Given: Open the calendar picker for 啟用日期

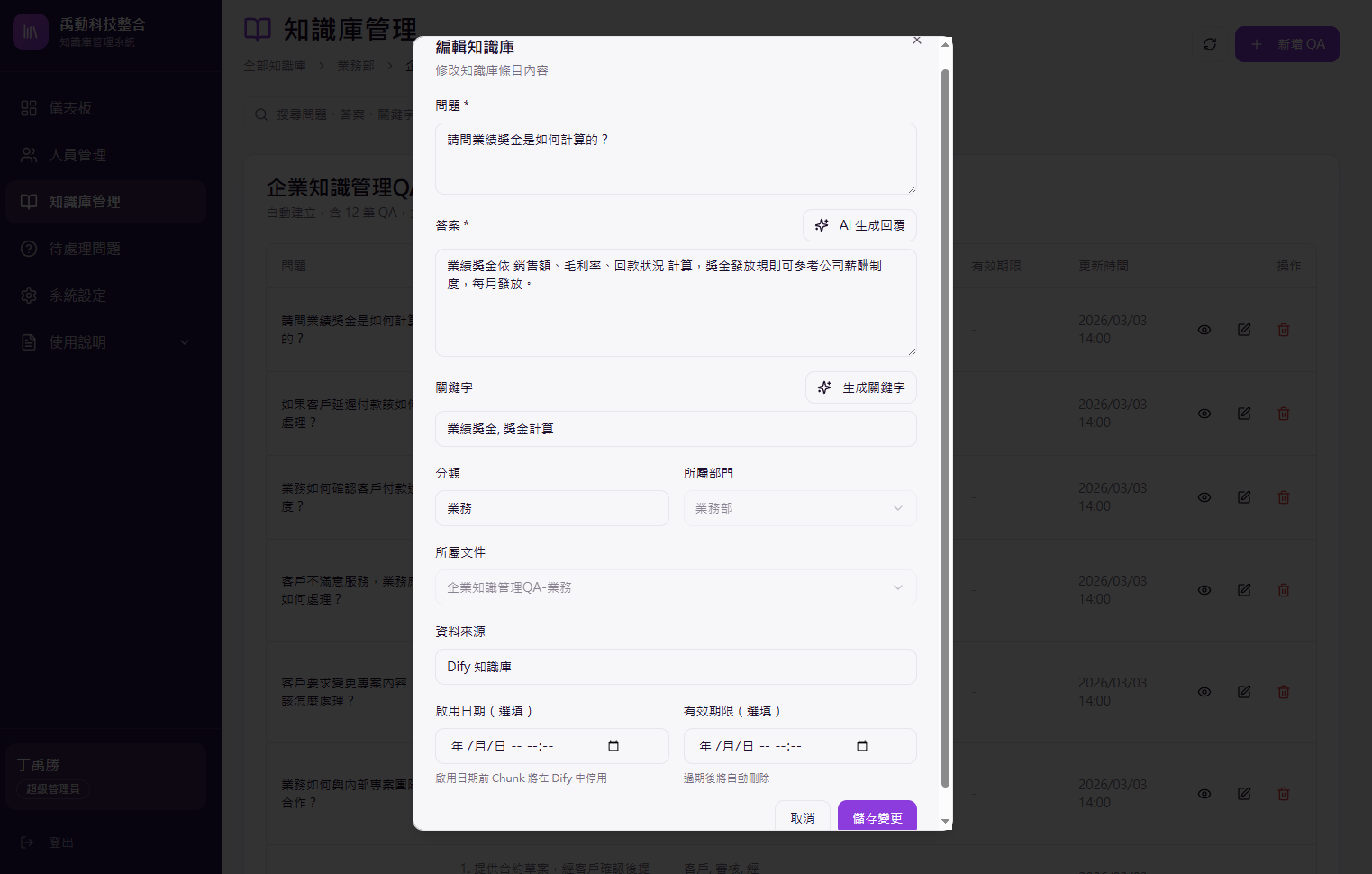Looking at the screenshot, I should coord(613,746).
